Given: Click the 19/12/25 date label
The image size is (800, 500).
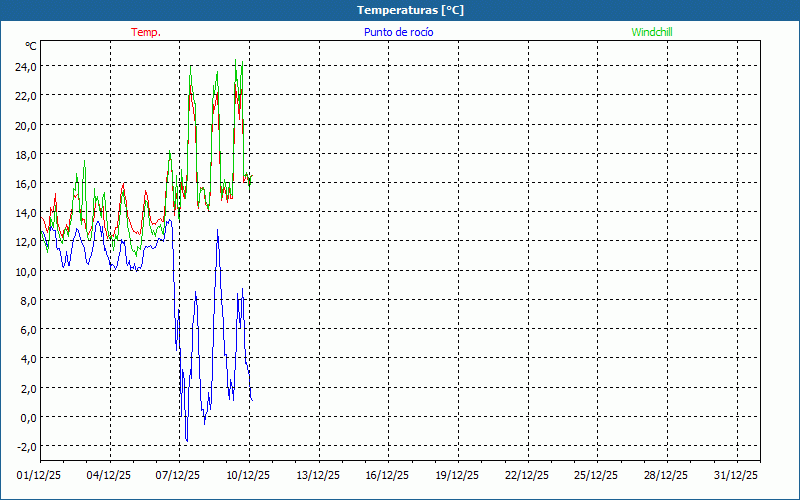Looking at the screenshot, I should (x=457, y=475).
